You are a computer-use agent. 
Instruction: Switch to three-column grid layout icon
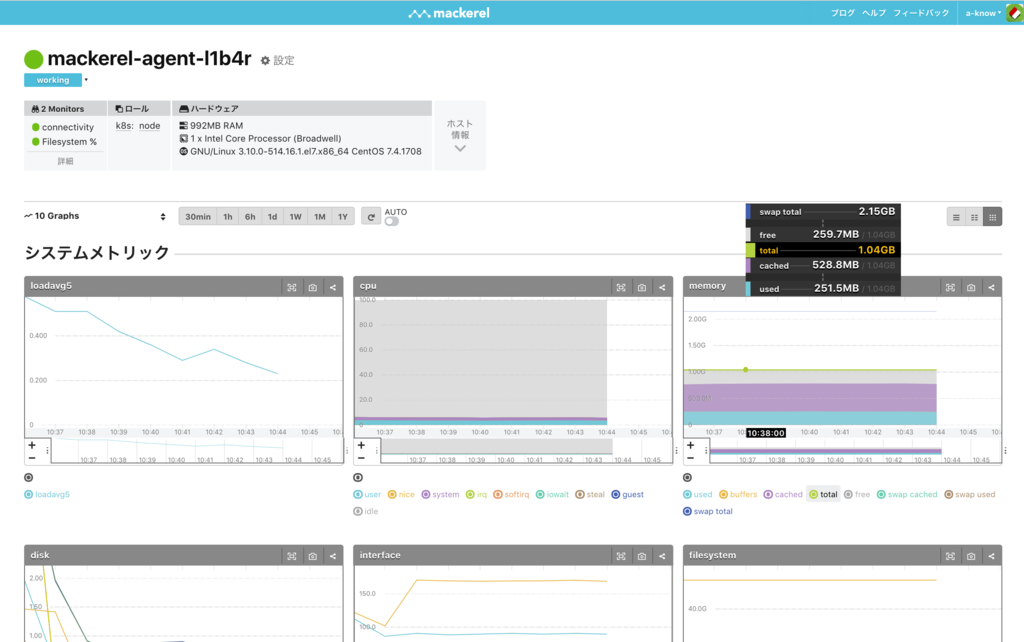993,217
